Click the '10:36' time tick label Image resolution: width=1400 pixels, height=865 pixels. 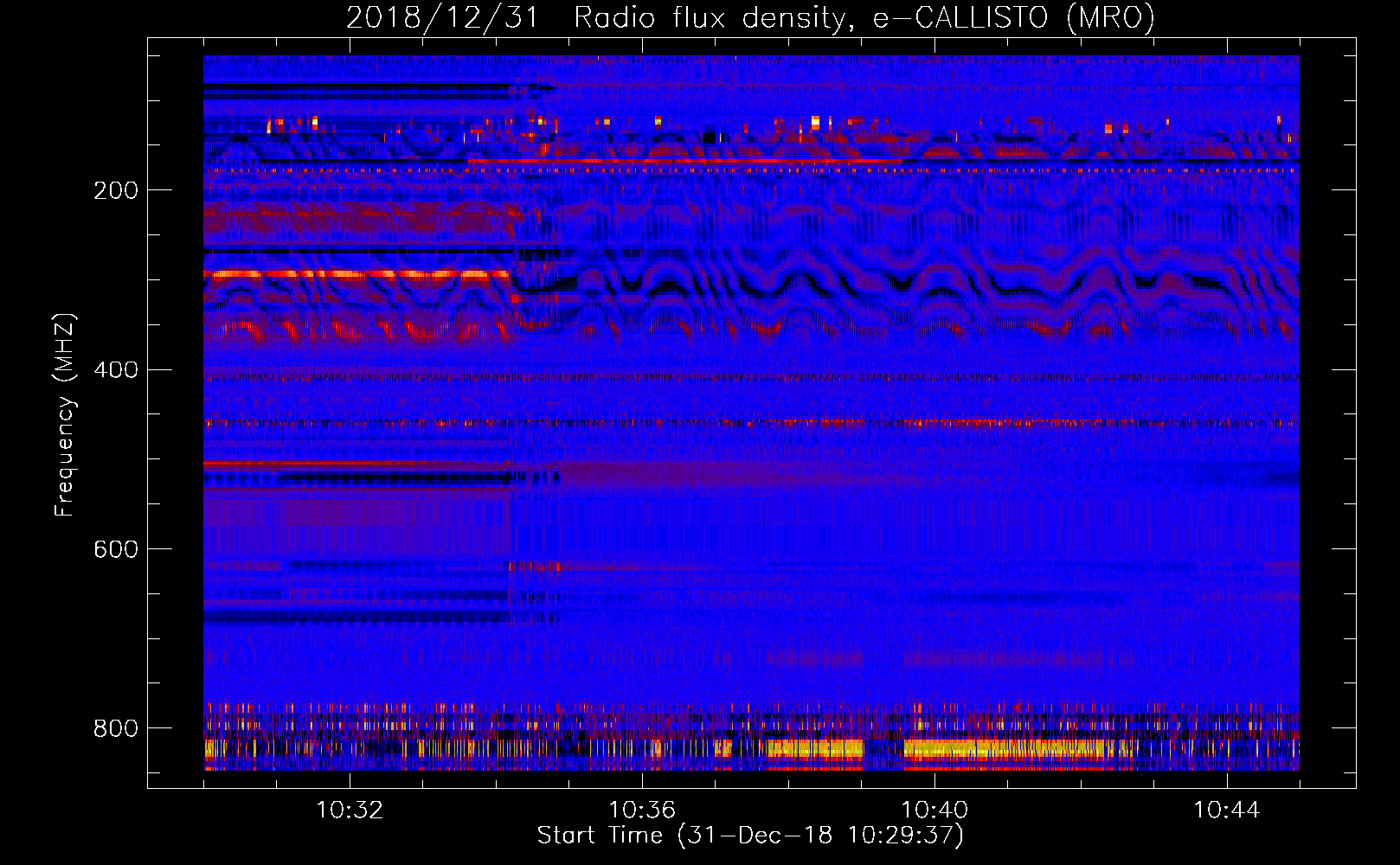pos(642,811)
